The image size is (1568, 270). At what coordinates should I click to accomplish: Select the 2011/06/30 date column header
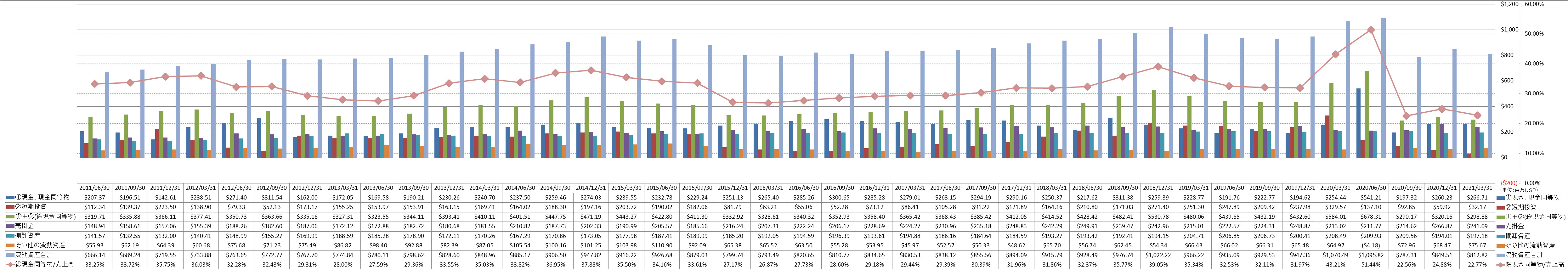pos(94,188)
